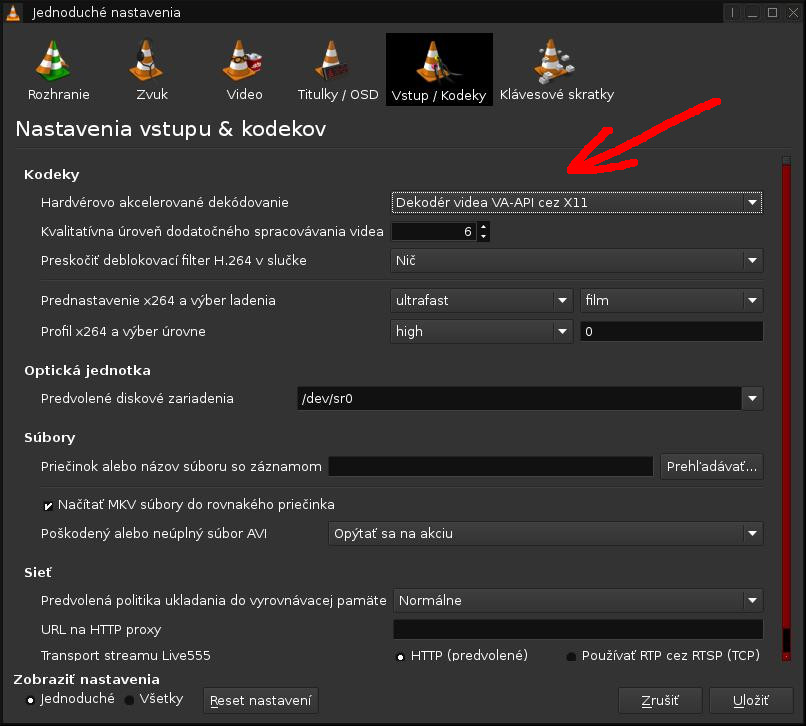This screenshot has width=806, height=726.
Task: Click the 'Poškodený alebo neúplný súbor AVI' label
Action: (154, 534)
